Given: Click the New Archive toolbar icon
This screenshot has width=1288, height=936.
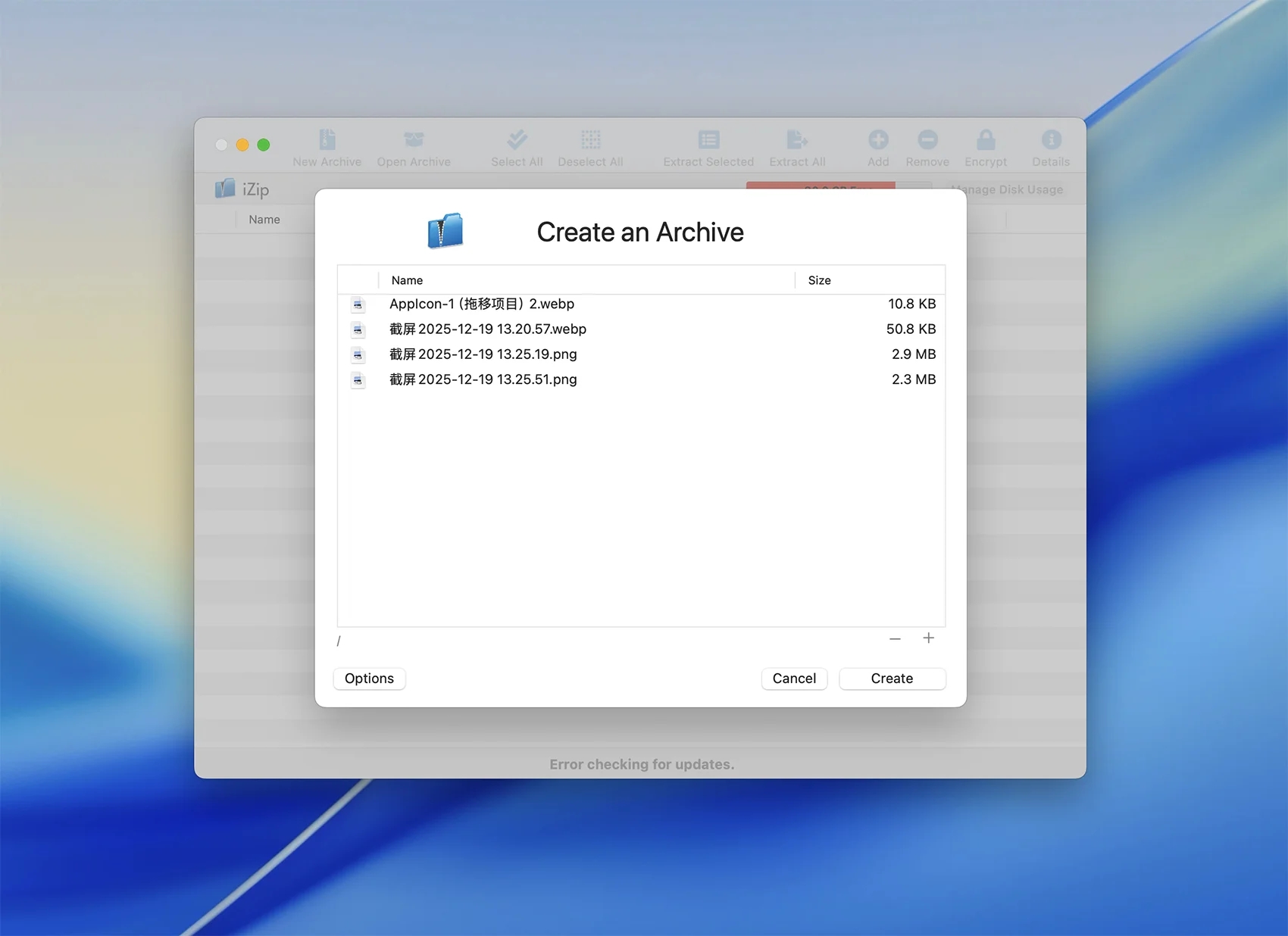Looking at the screenshot, I should (327, 140).
